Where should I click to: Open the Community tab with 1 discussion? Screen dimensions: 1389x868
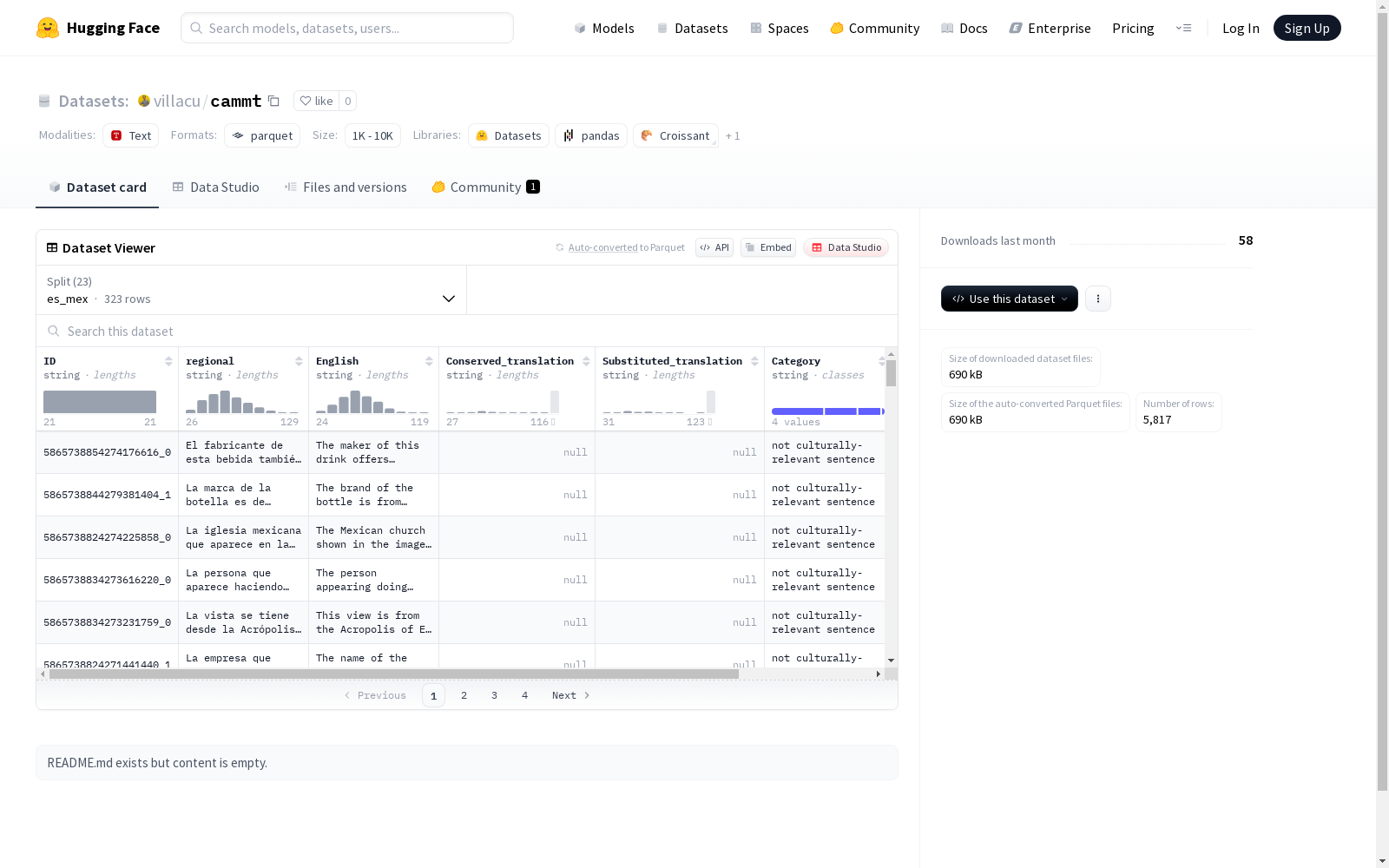tap(486, 187)
